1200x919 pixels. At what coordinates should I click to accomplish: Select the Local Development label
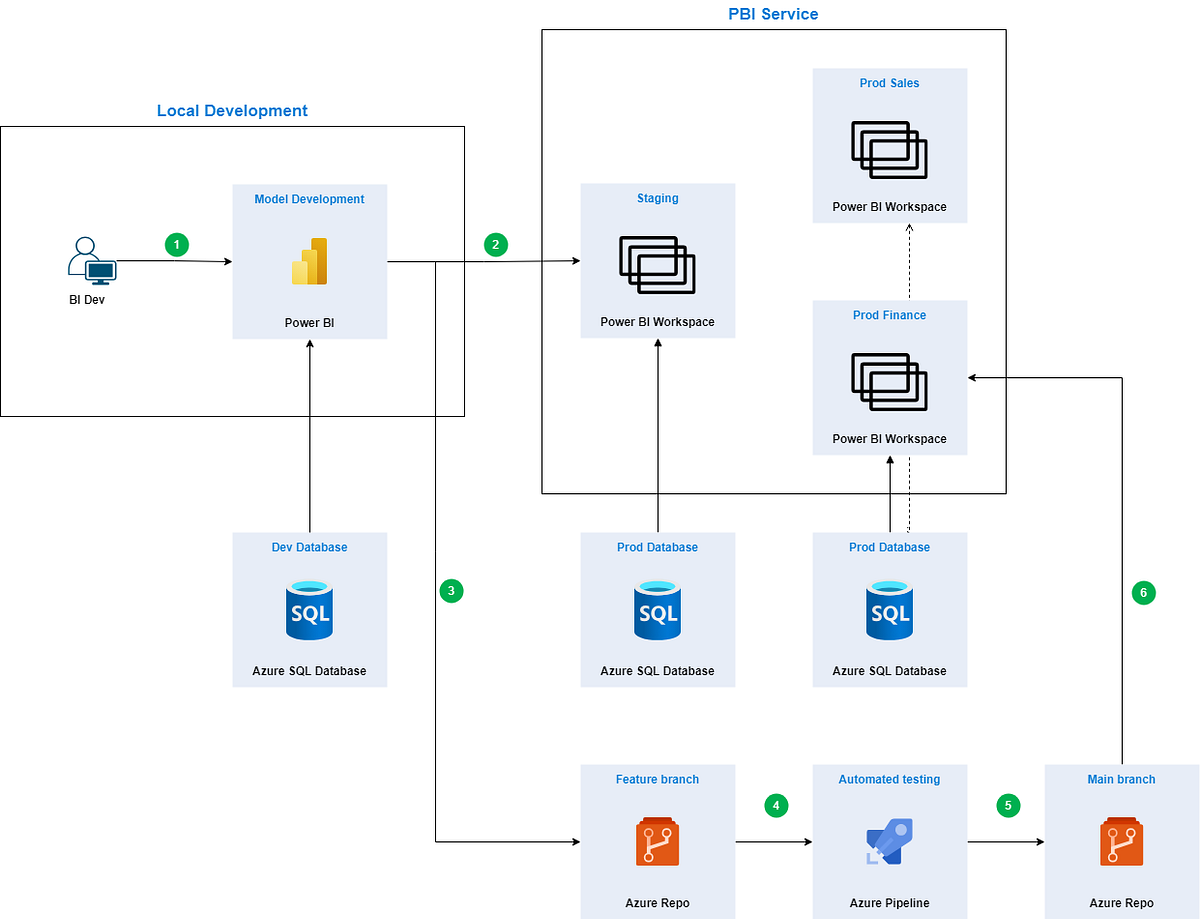pyautogui.click(x=231, y=110)
